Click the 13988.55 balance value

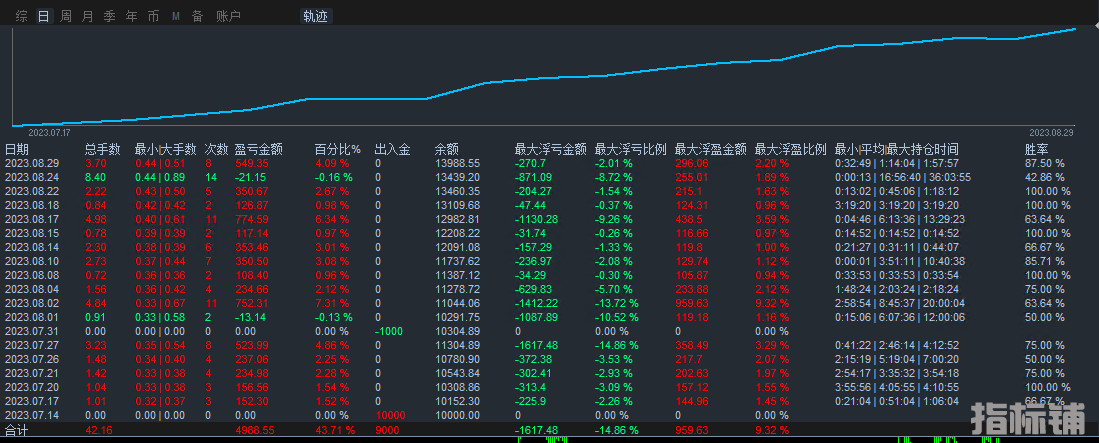[x=457, y=163]
